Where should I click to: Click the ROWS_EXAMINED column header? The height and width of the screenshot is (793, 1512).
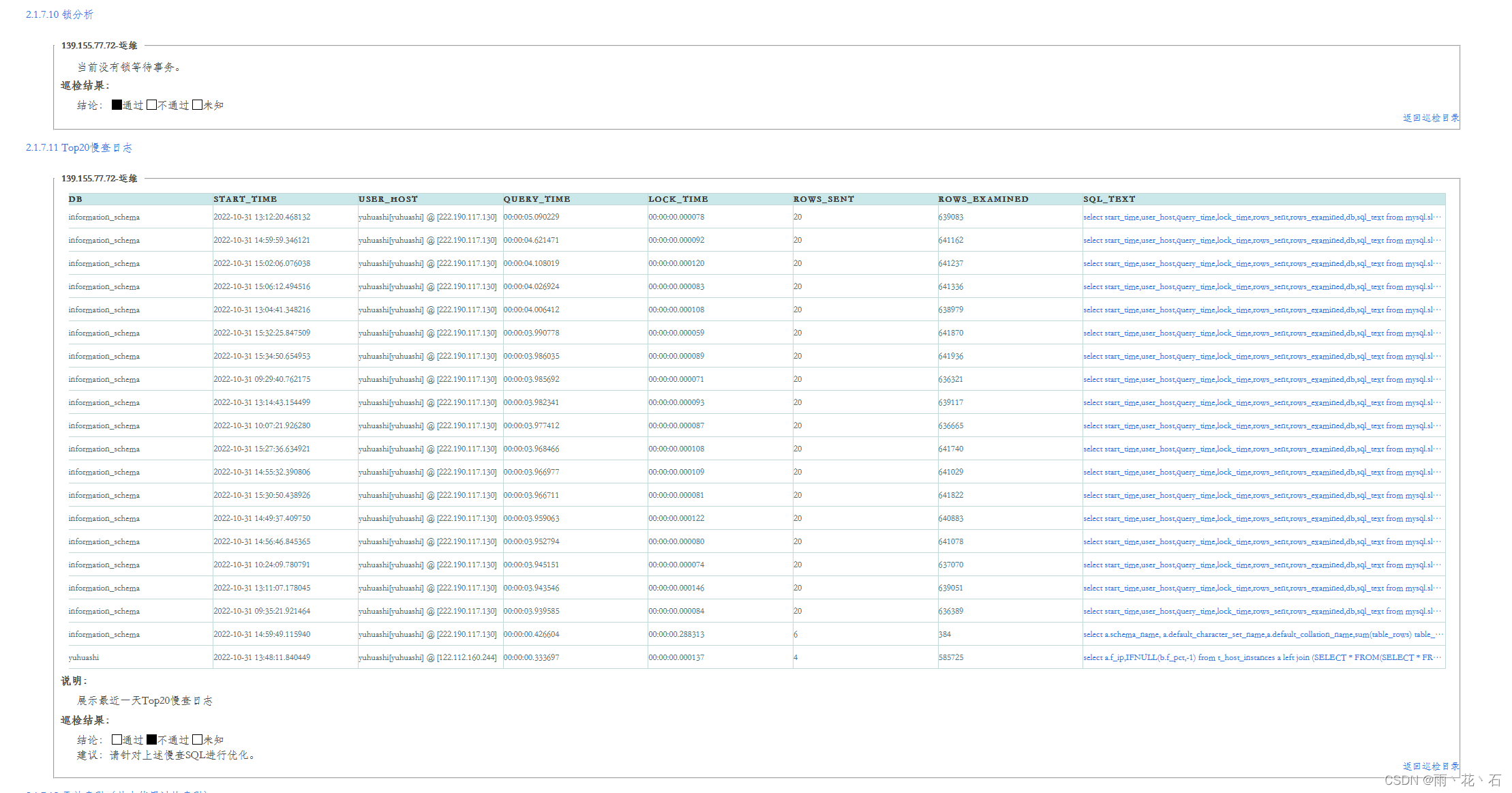tap(983, 199)
